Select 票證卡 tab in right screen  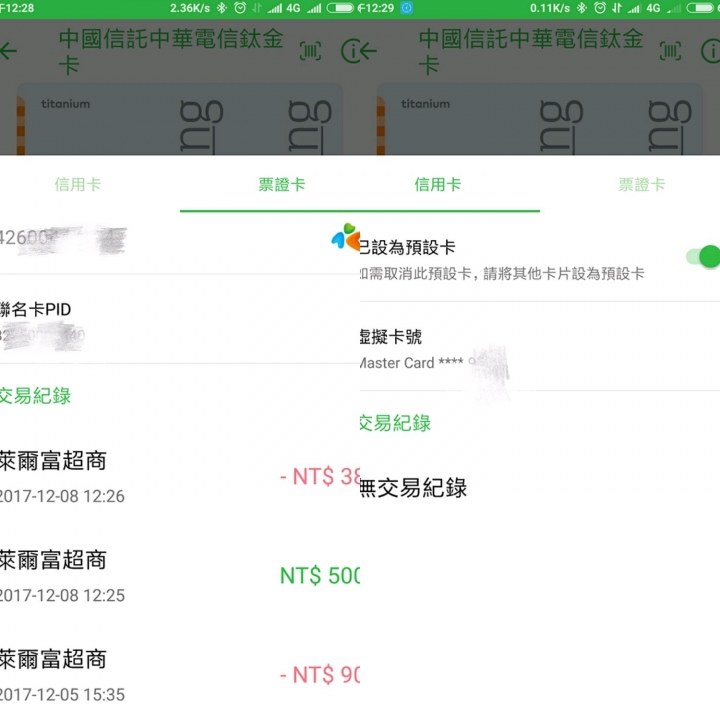(641, 185)
